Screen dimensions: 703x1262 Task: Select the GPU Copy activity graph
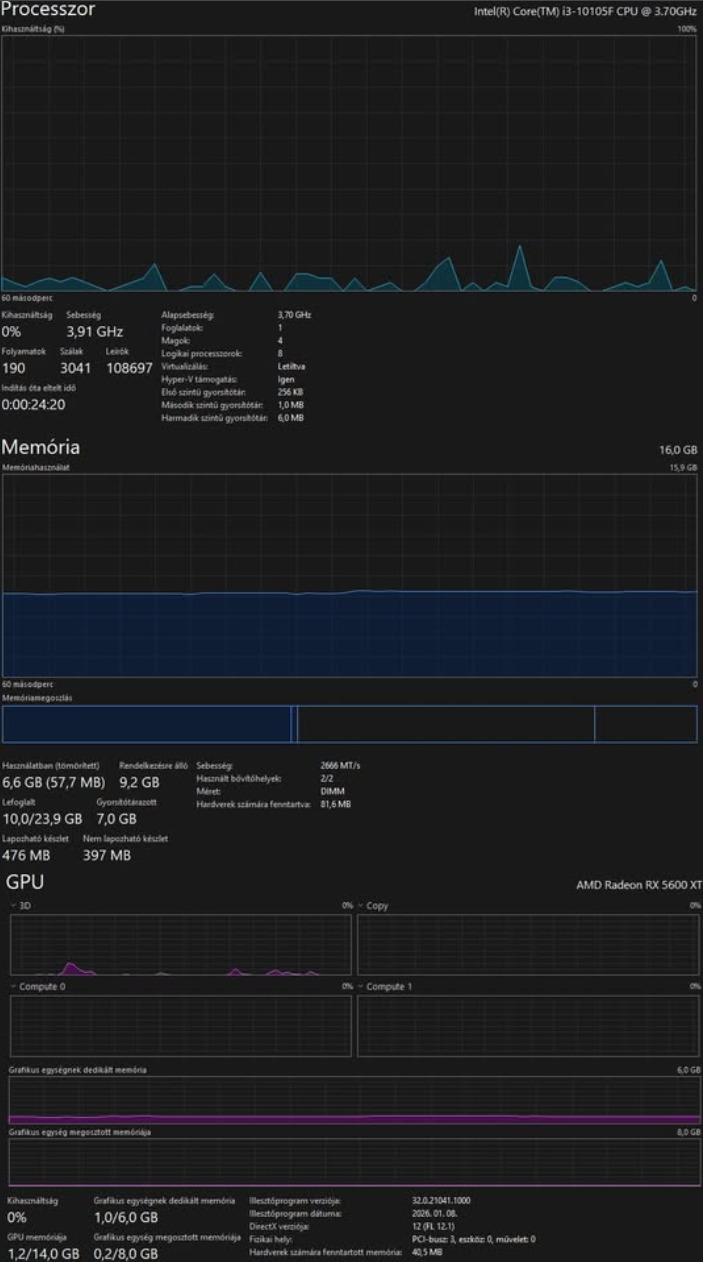[529, 944]
